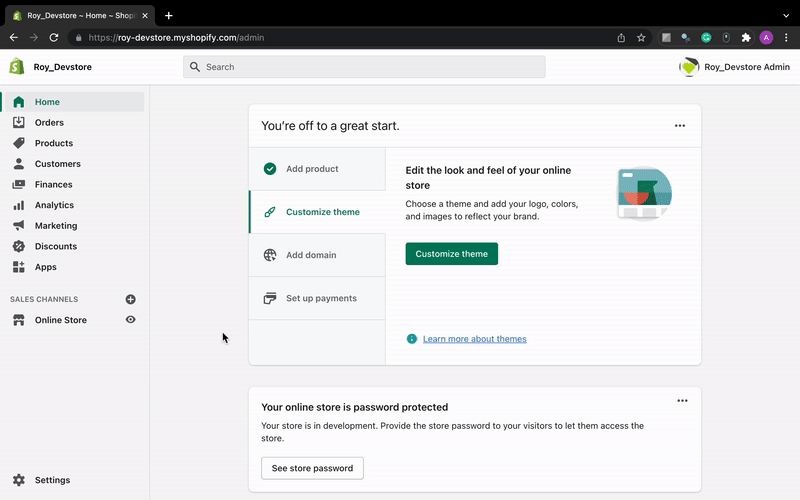Click the Marketing megaphone icon
The image size is (800, 500).
[x=19, y=226]
